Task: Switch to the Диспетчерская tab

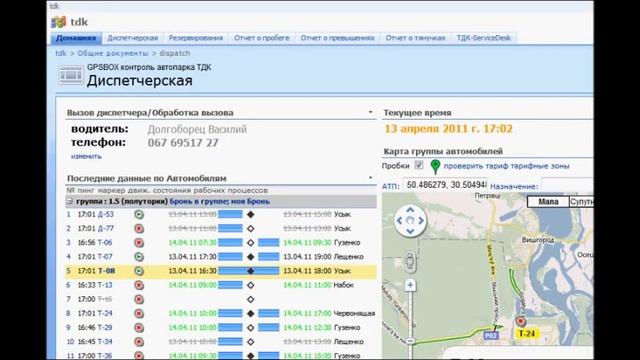Action: pyautogui.click(x=133, y=38)
